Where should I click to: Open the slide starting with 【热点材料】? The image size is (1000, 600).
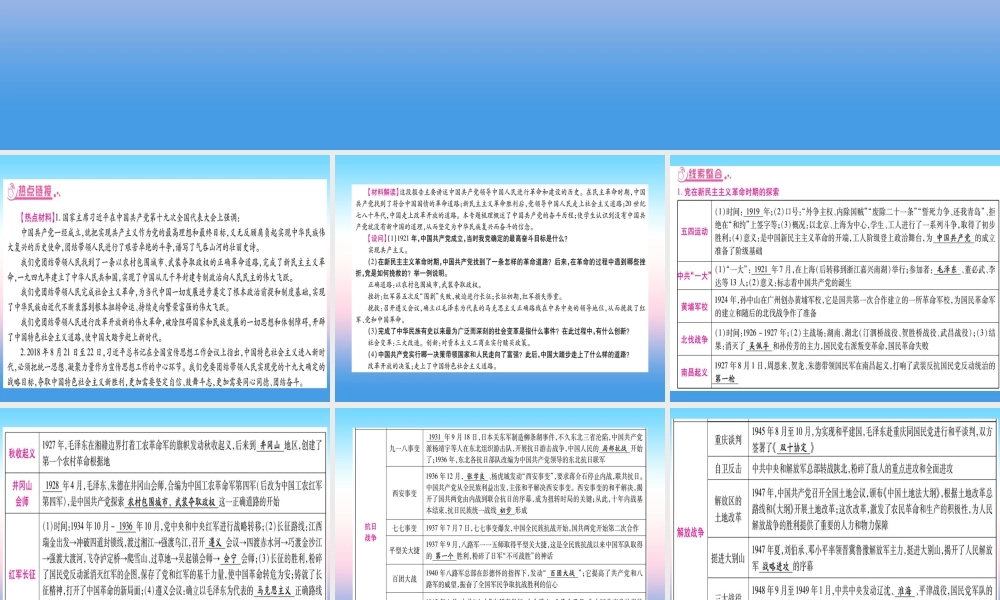[x=165, y=278]
